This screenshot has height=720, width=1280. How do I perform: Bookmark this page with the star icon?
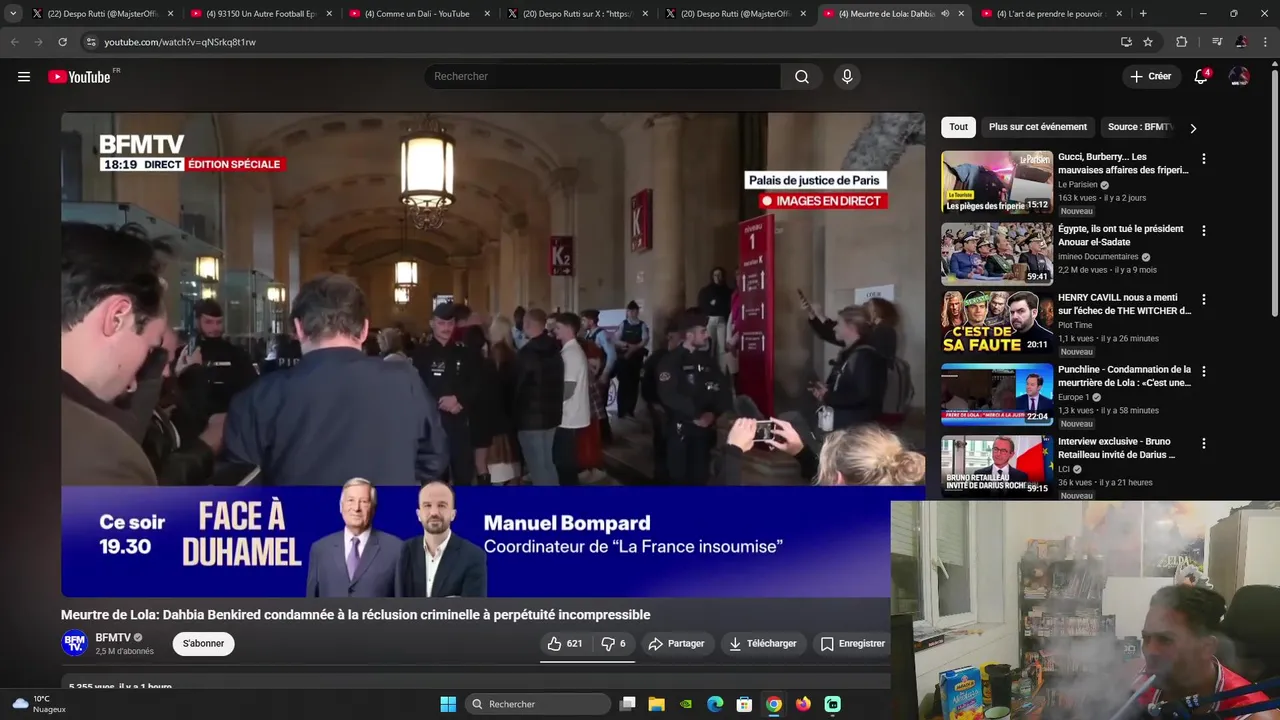point(1148,42)
